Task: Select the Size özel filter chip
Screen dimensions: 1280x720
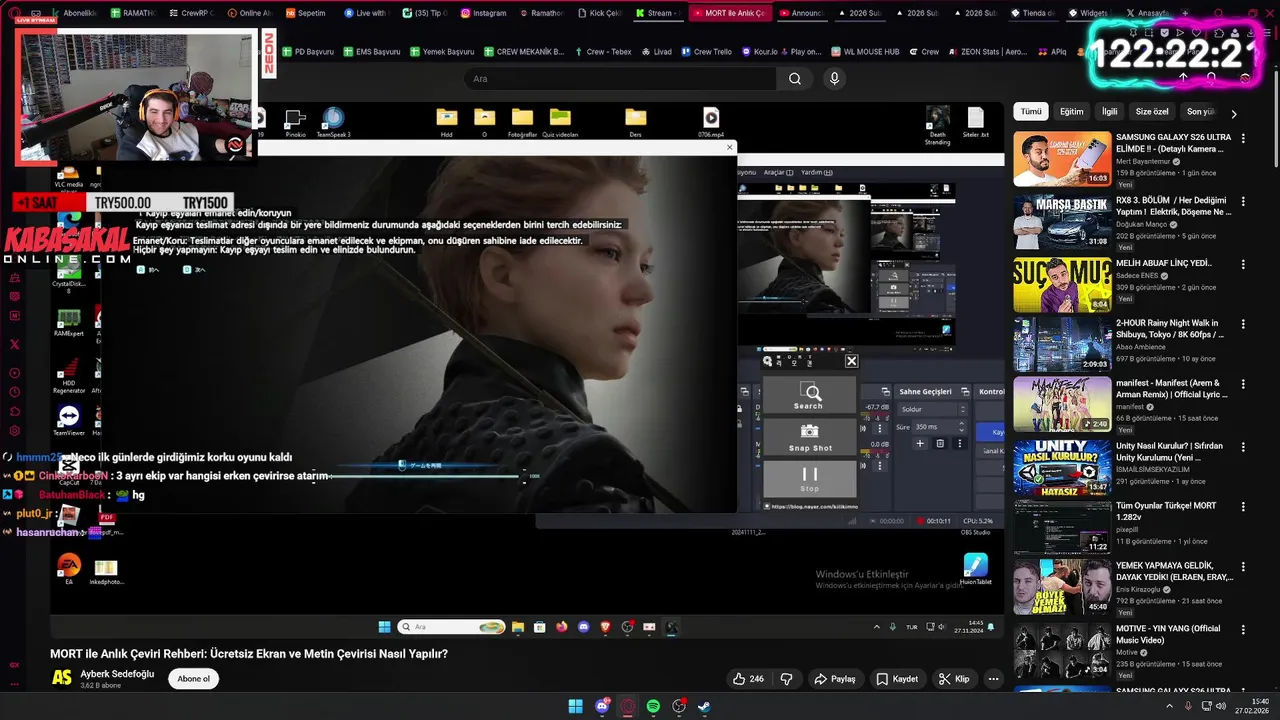Action: click(x=1152, y=112)
